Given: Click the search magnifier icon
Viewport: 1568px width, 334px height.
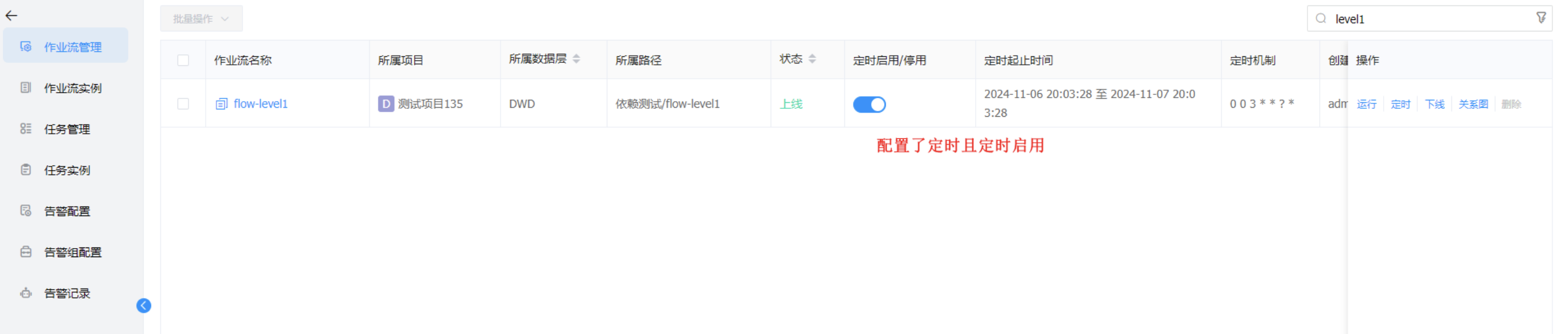Looking at the screenshot, I should (x=1321, y=19).
